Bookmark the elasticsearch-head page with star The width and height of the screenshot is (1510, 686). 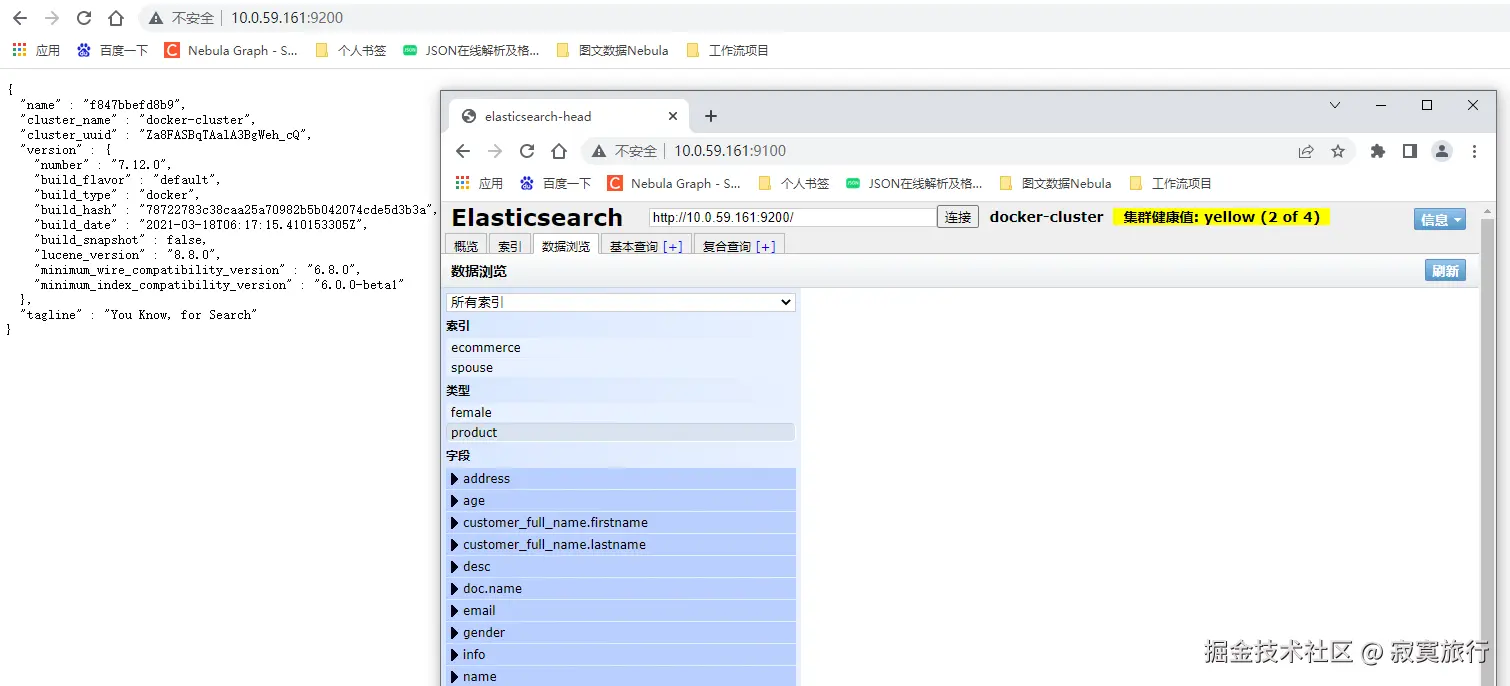coord(1338,151)
